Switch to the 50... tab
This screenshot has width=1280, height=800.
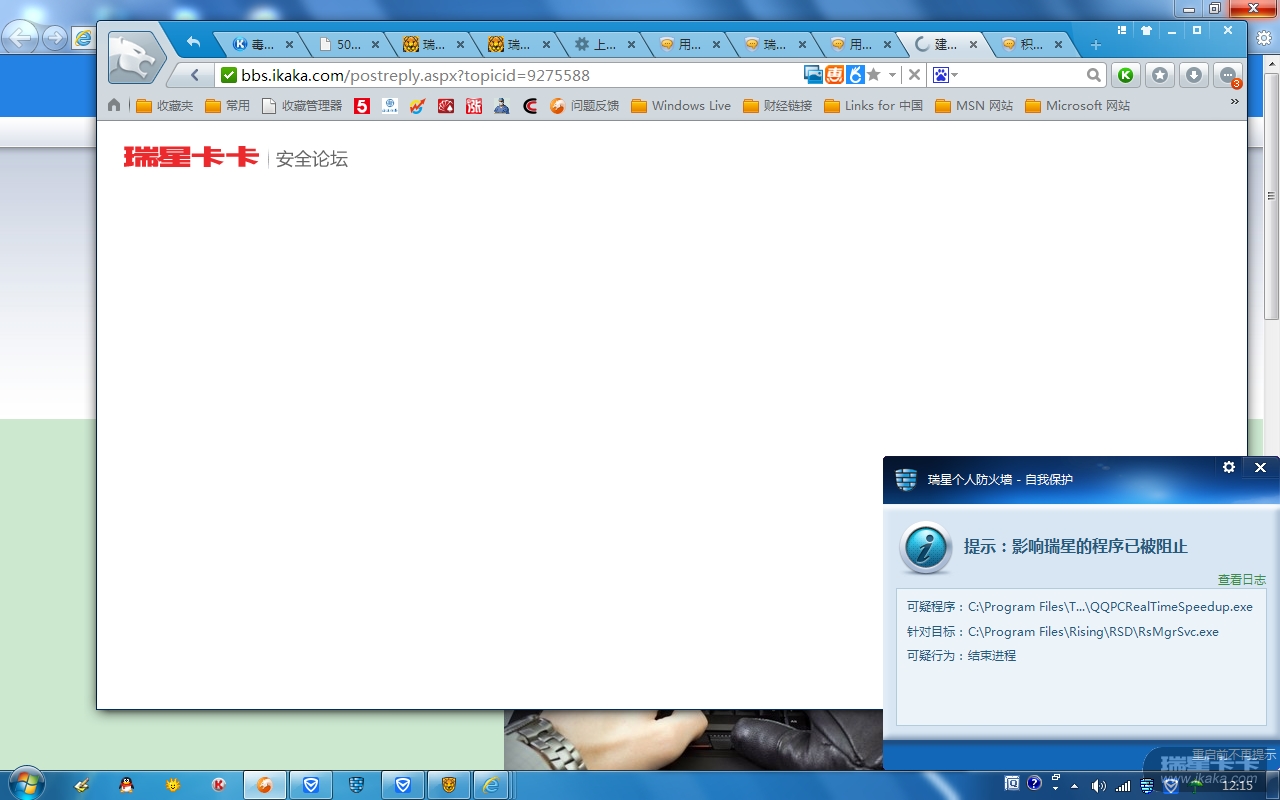pyautogui.click(x=349, y=44)
